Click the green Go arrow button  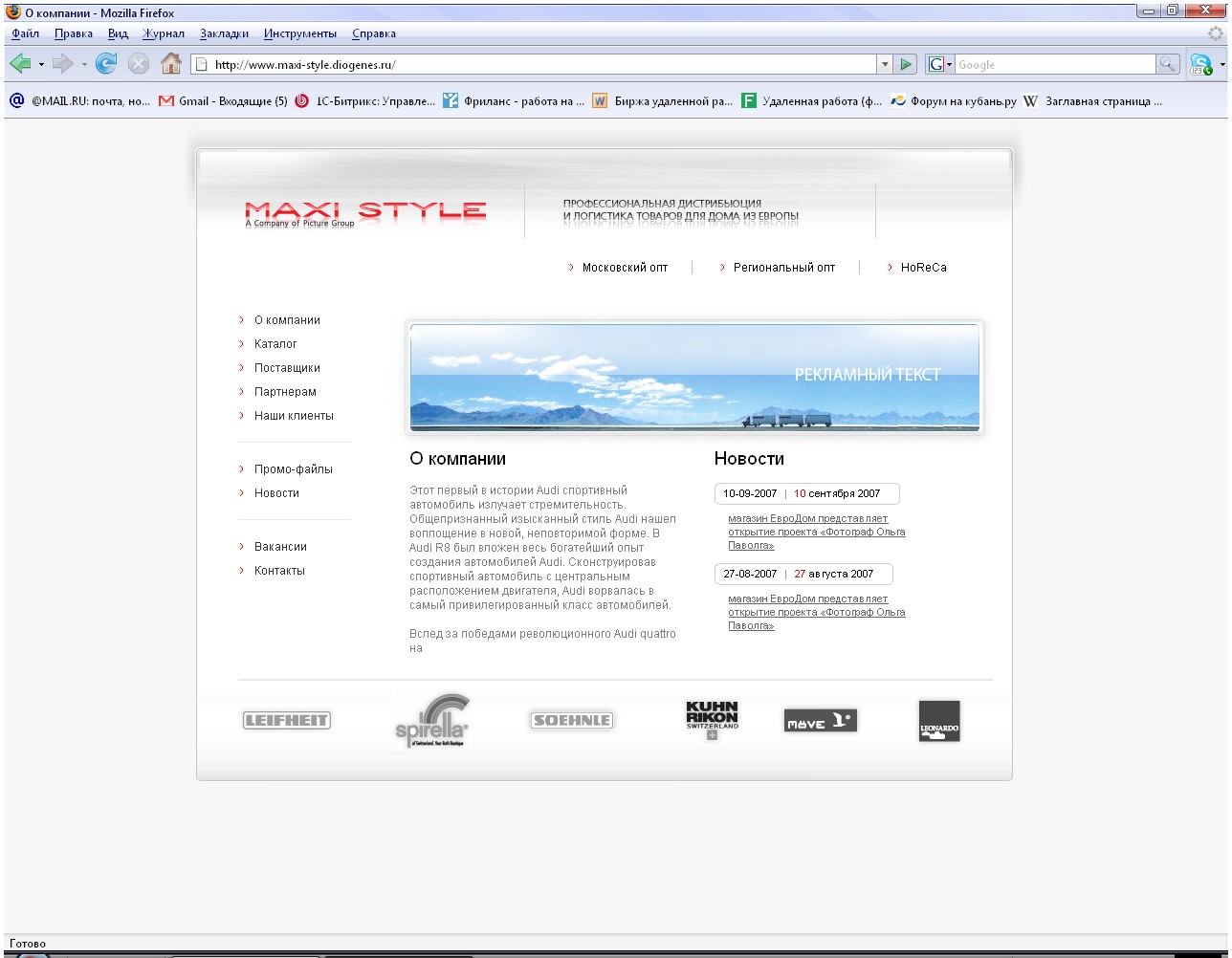[x=907, y=64]
